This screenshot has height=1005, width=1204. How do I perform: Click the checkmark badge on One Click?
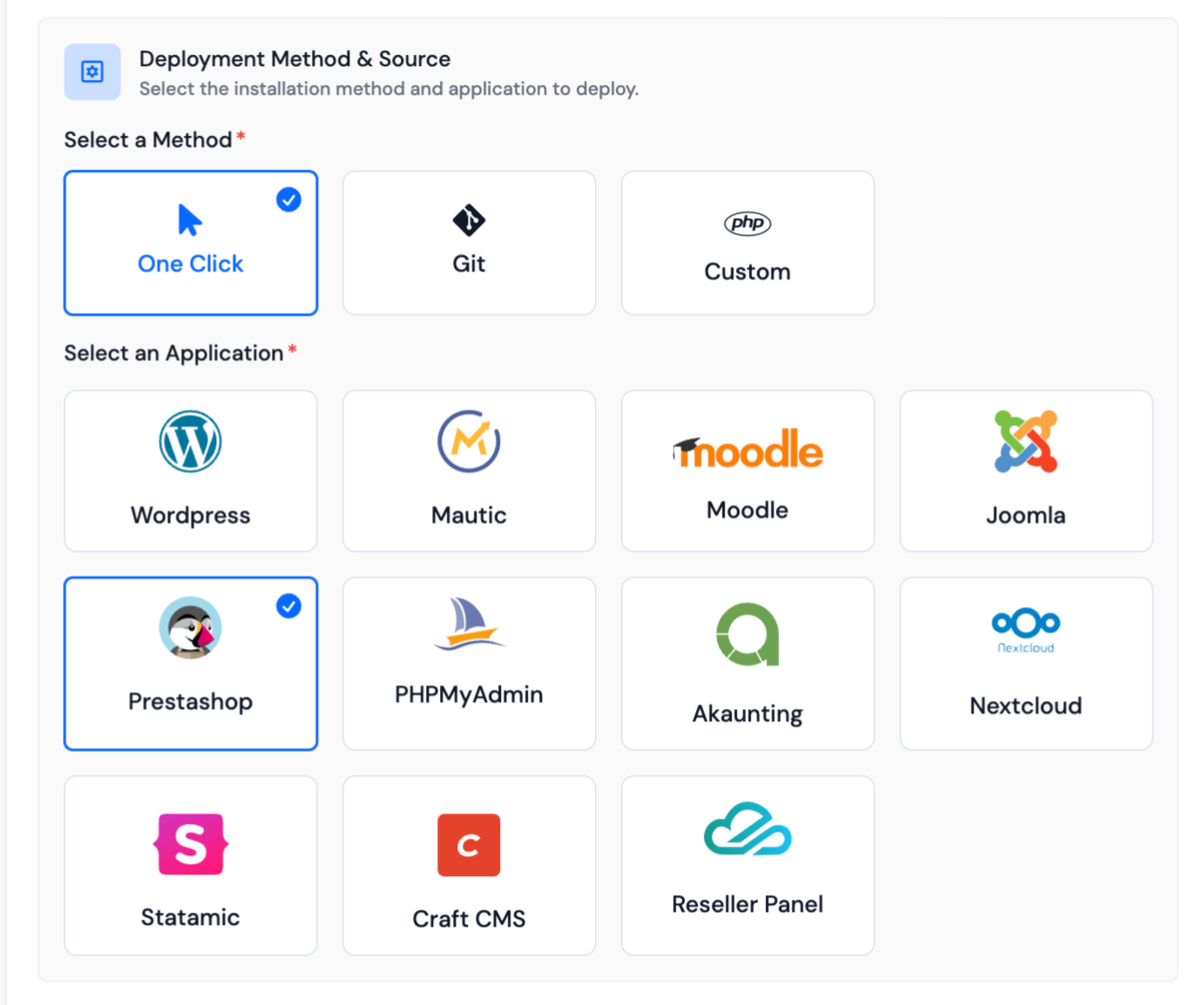[288, 199]
